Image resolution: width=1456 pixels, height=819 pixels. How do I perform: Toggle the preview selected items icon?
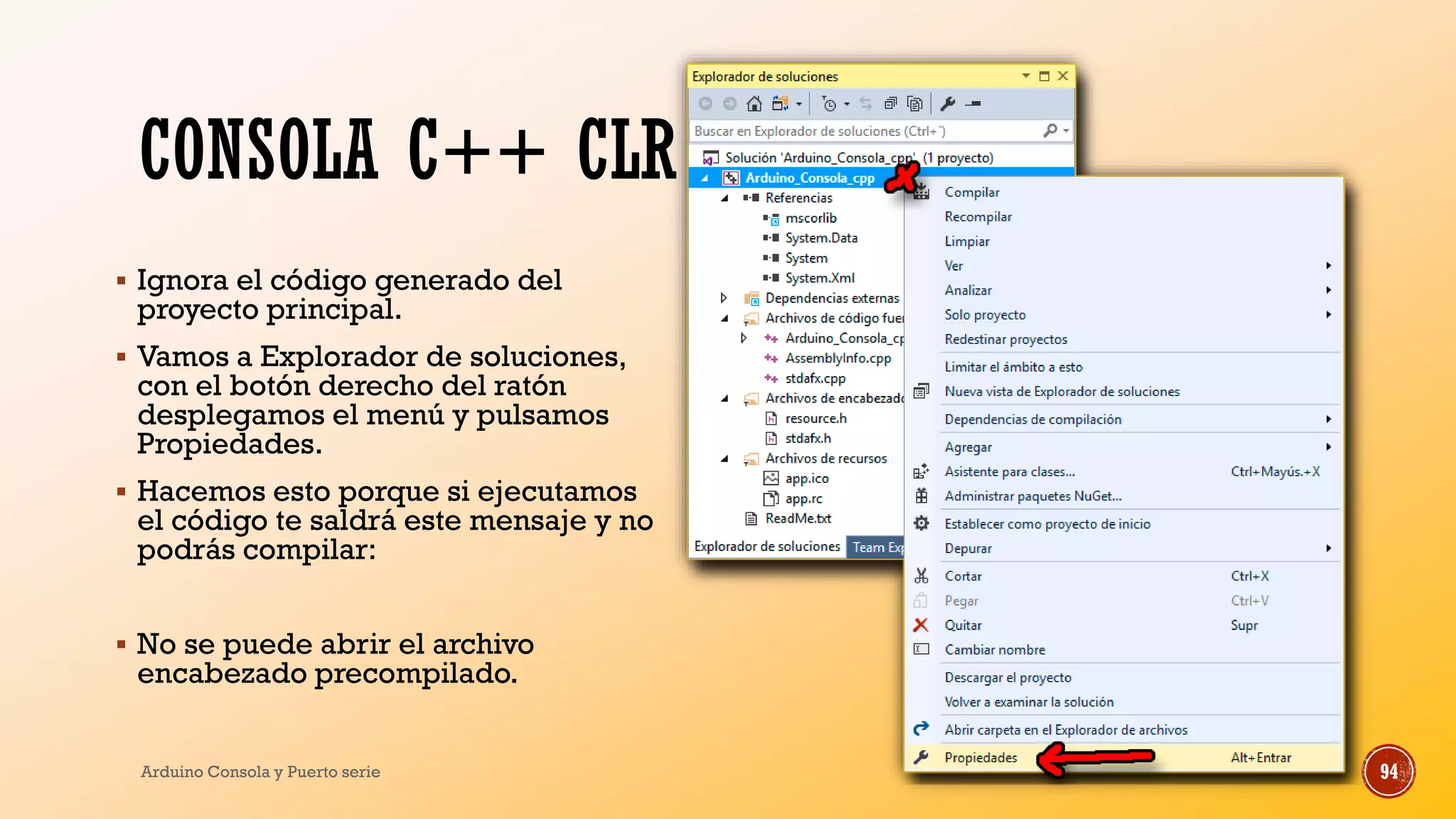click(973, 104)
